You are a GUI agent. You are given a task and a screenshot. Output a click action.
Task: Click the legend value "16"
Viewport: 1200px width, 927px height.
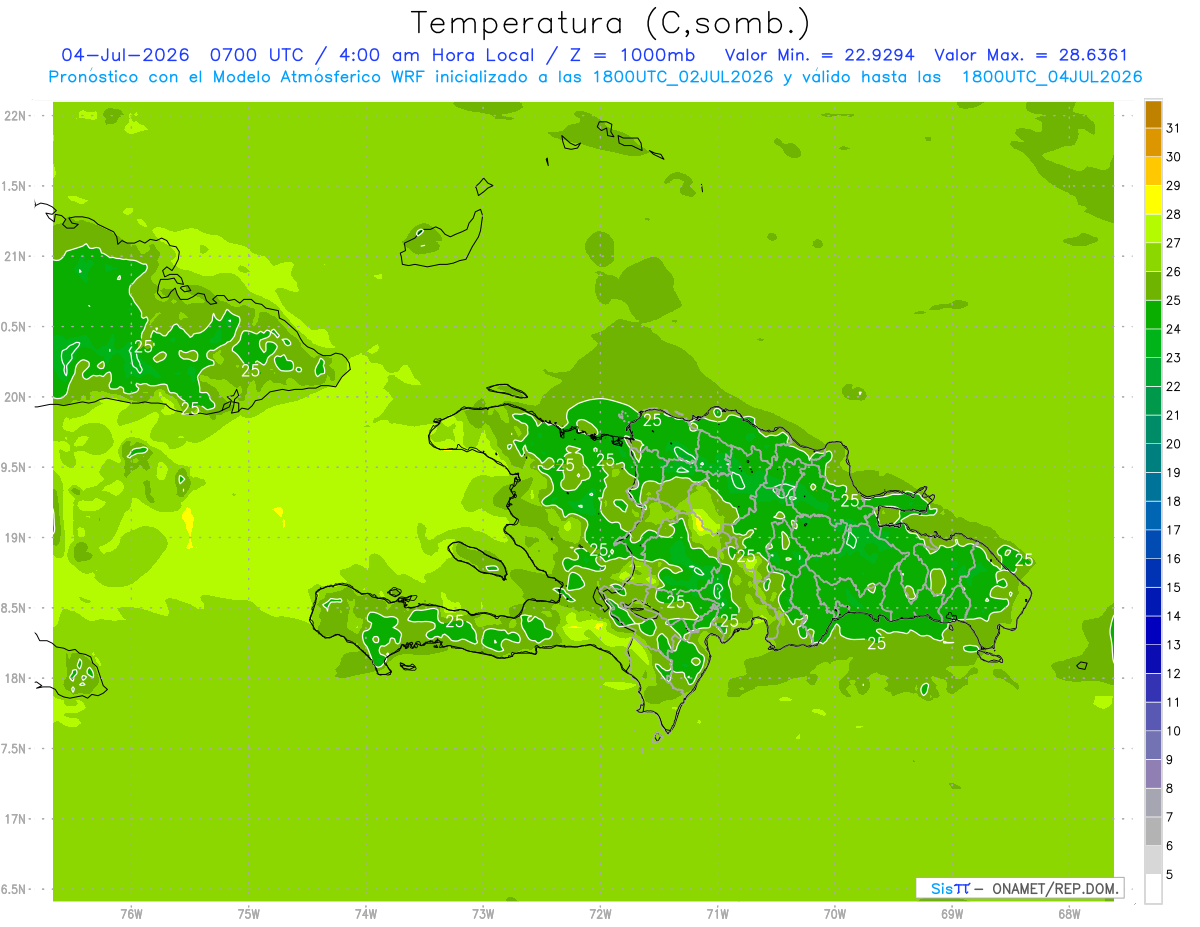(1173, 559)
